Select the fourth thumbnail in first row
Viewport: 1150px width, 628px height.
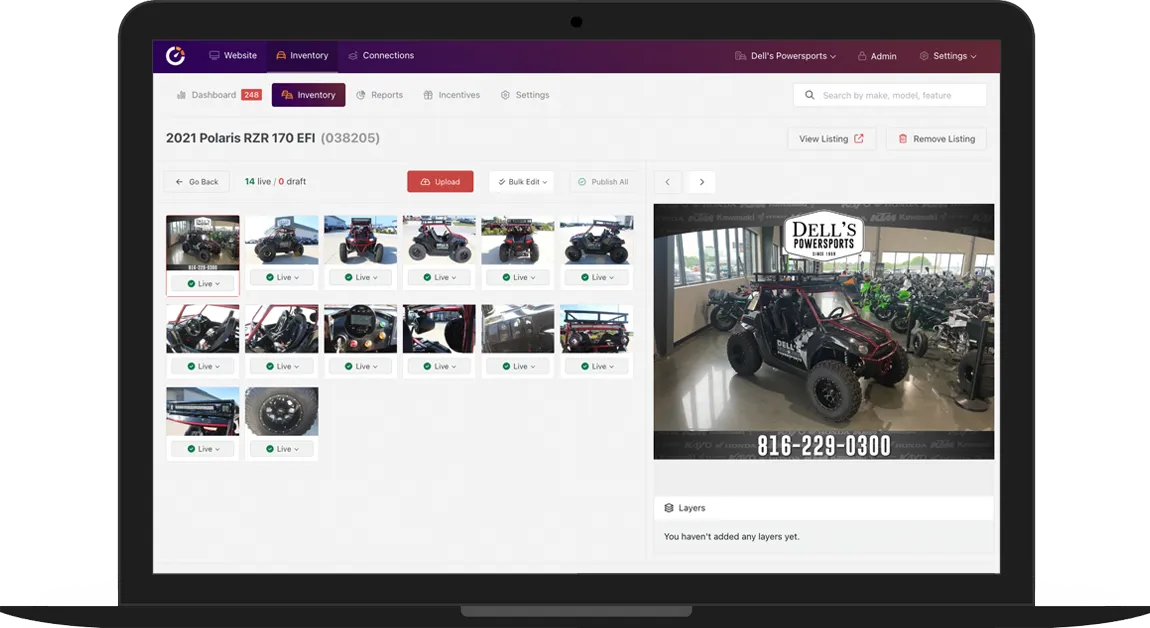click(439, 239)
